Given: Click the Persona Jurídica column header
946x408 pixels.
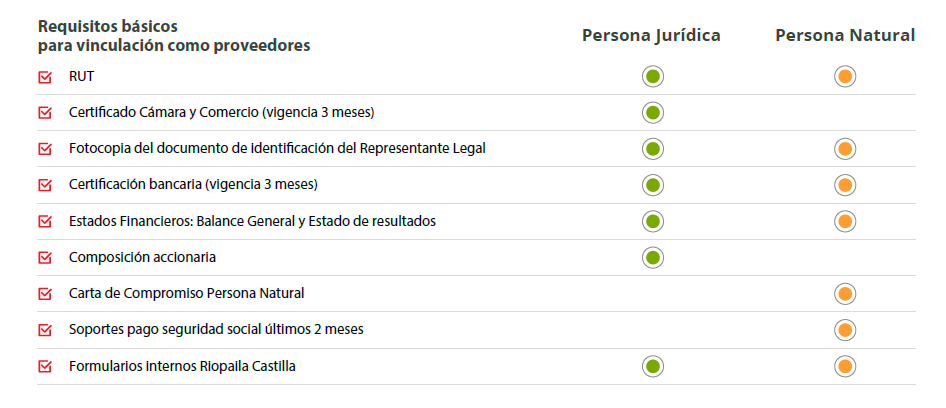Looking at the screenshot, I should point(652,36).
